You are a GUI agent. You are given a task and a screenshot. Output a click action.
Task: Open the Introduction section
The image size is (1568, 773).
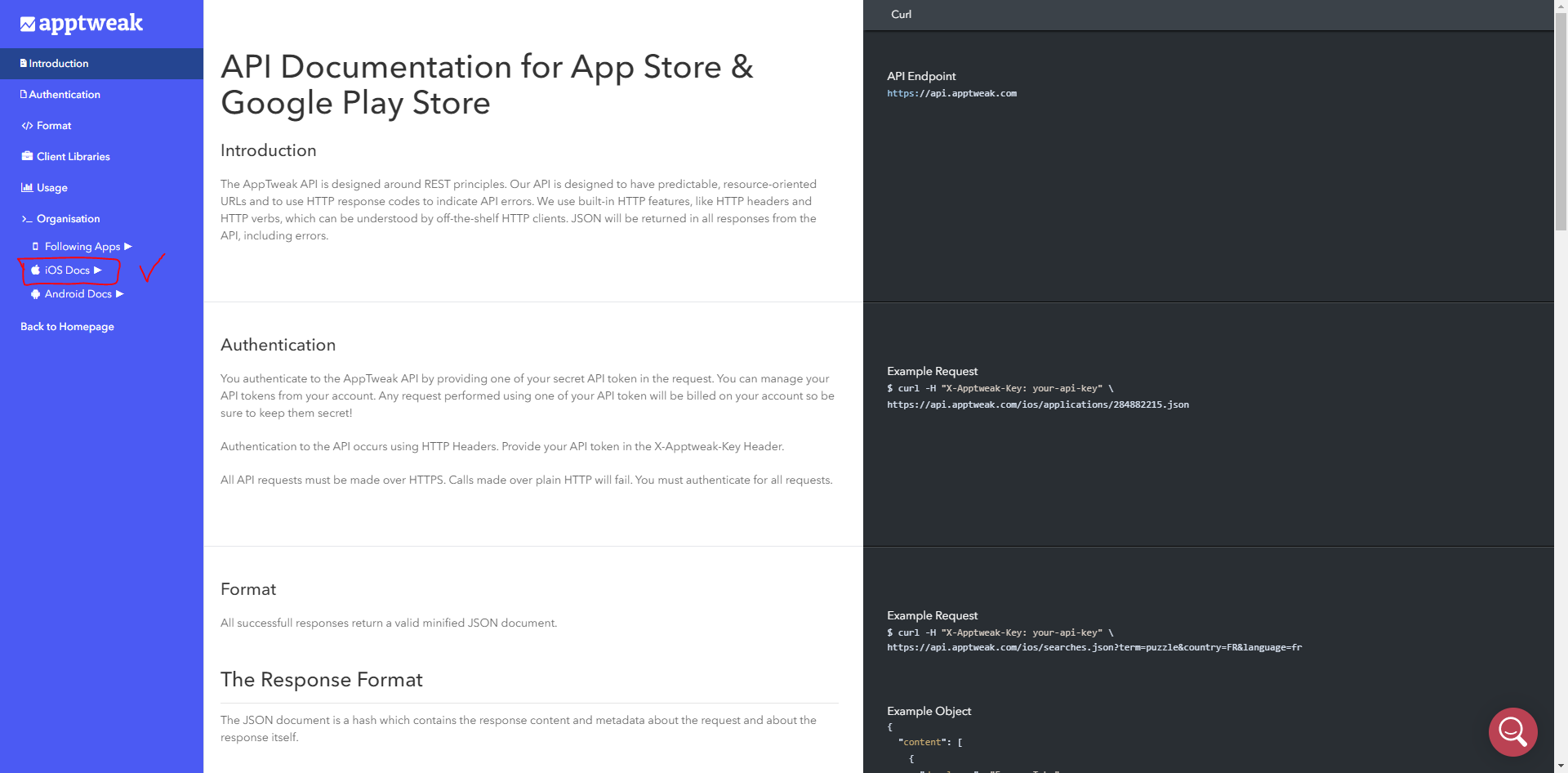pyautogui.click(x=101, y=64)
